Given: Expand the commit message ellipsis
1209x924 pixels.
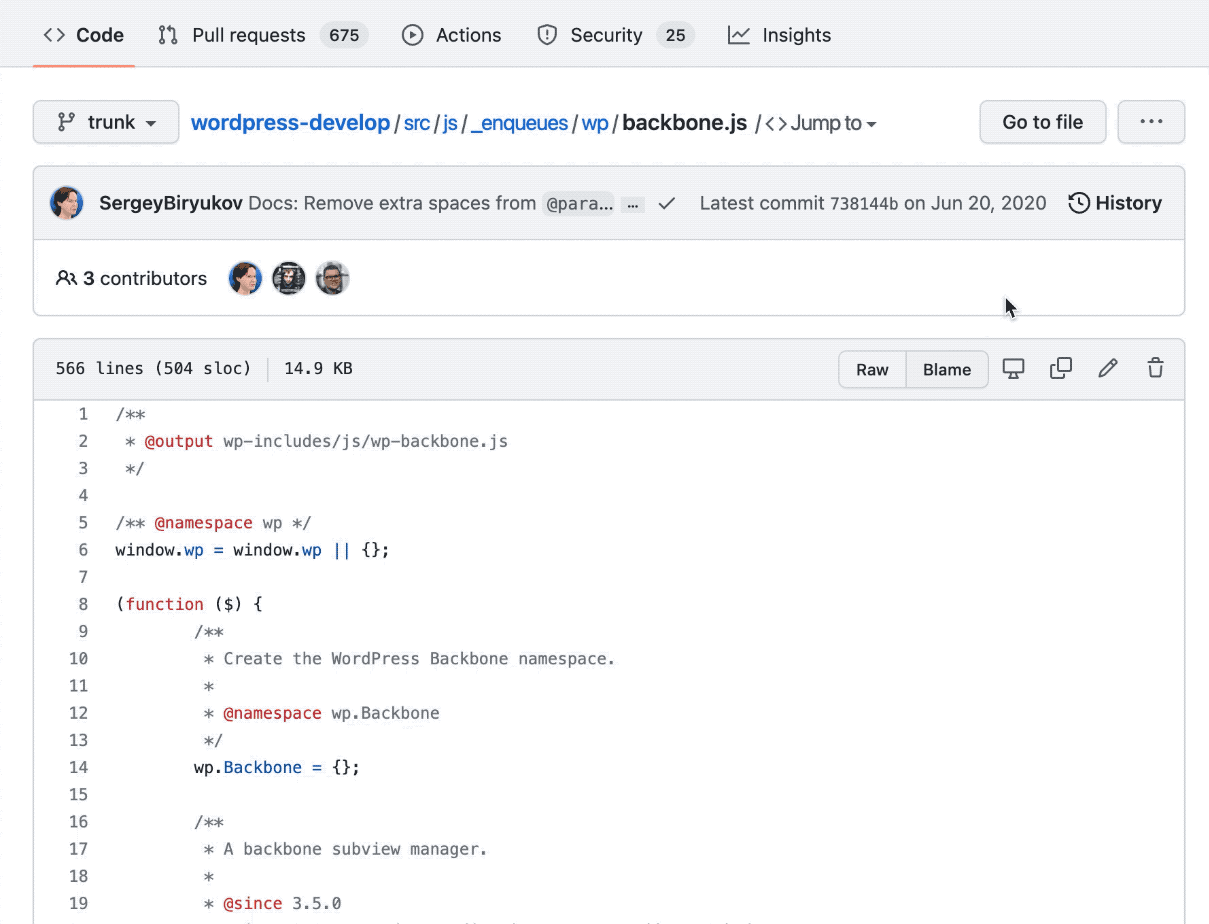Looking at the screenshot, I should pyautogui.click(x=632, y=204).
